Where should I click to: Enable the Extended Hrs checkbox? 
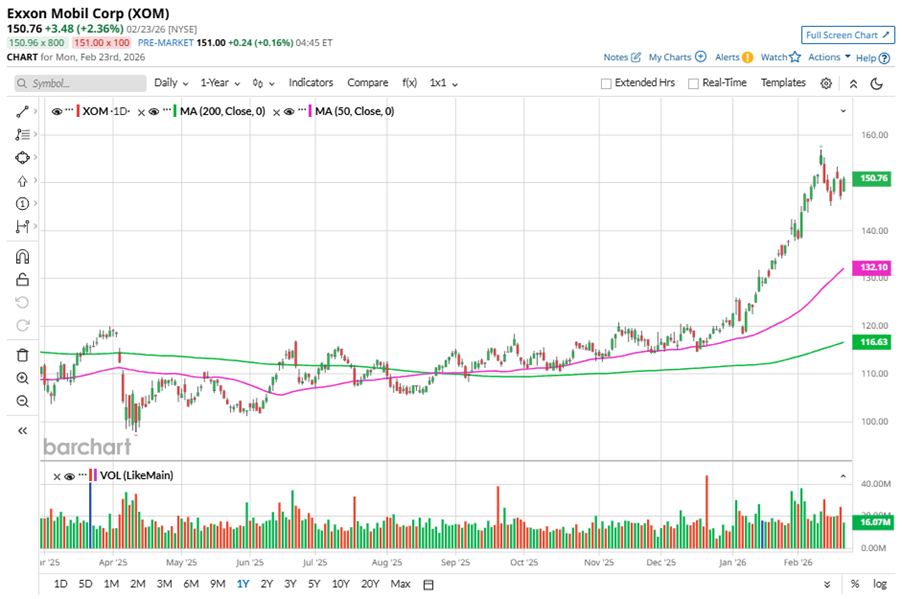[x=606, y=84]
